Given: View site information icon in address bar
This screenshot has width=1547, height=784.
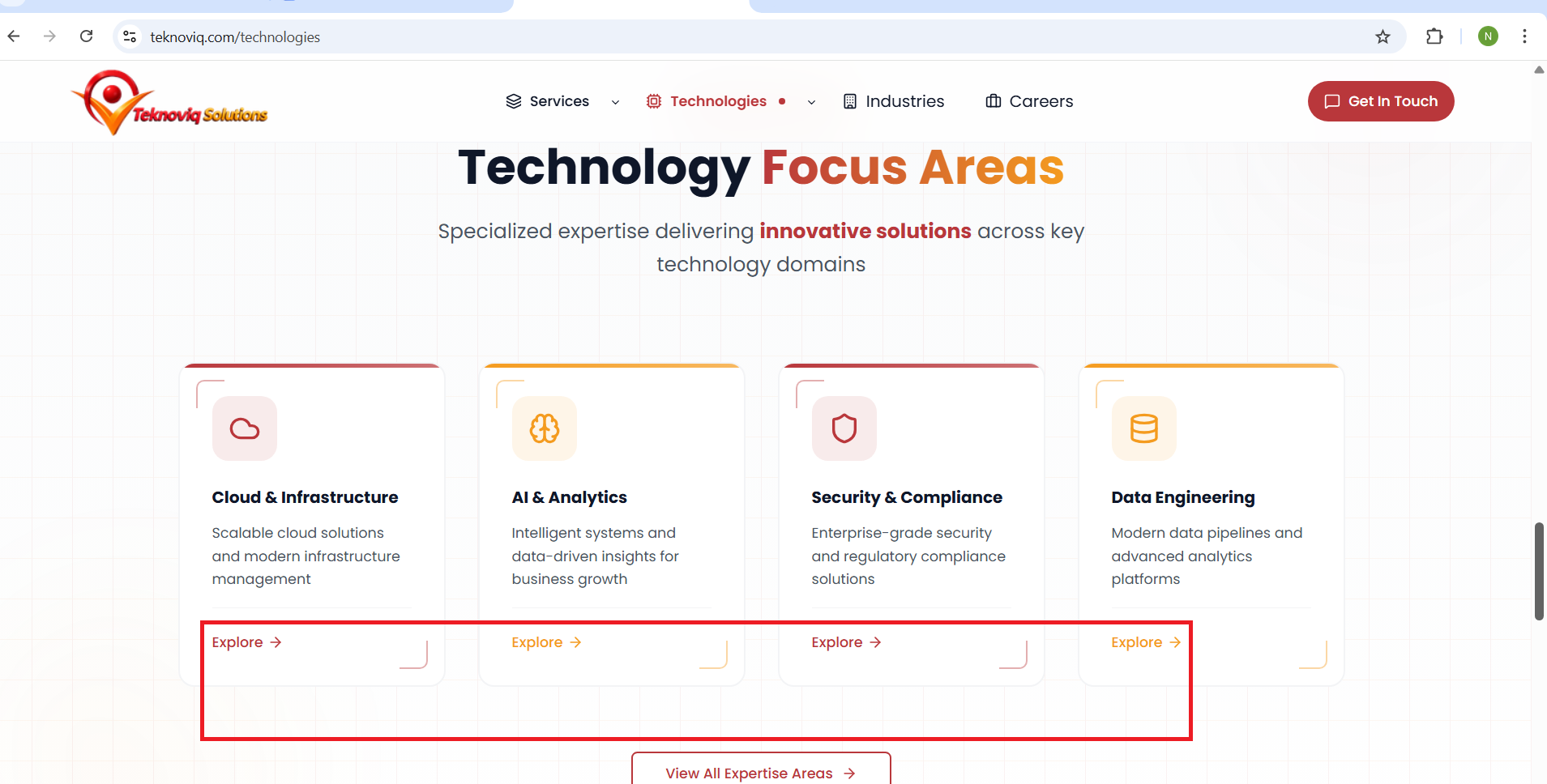Looking at the screenshot, I should (130, 36).
